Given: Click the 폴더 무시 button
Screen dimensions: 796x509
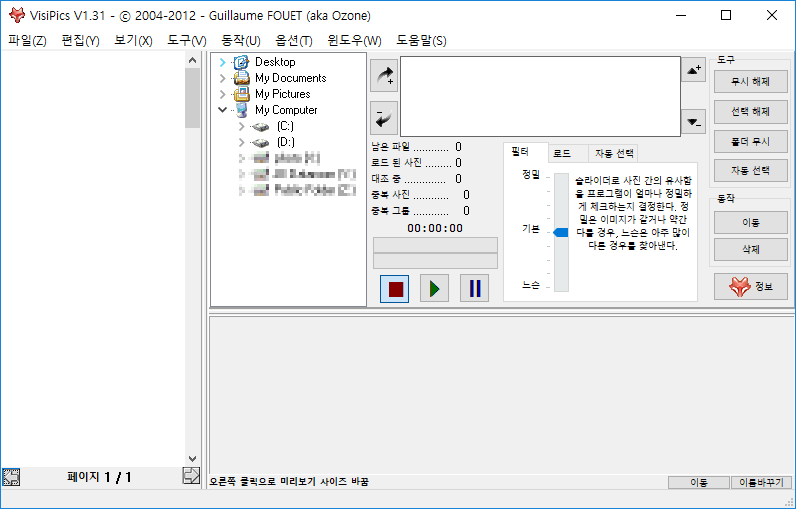Looking at the screenshot, I should coord(750,142).
